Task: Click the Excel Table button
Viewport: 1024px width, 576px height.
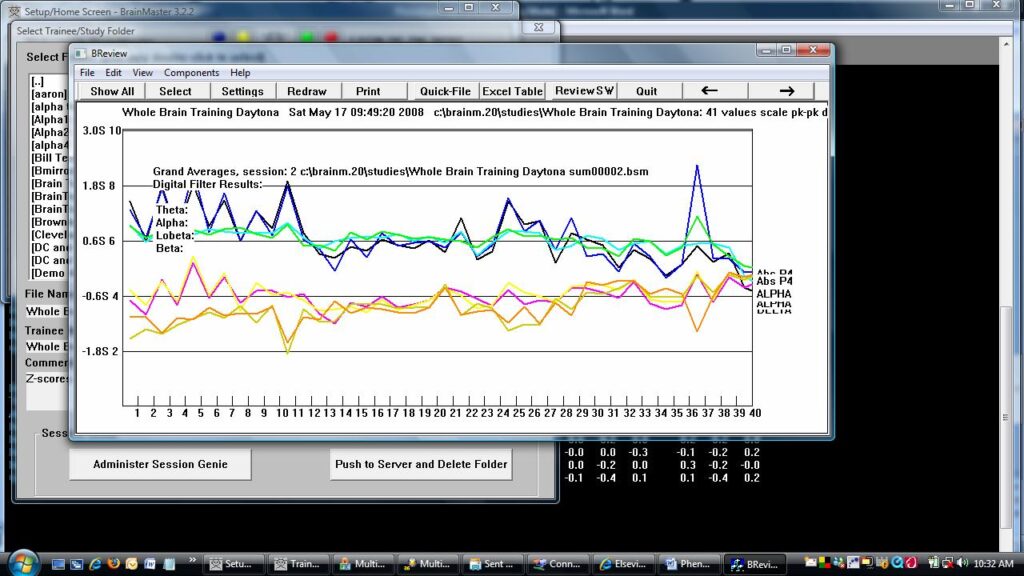Action: click(513, 91)
